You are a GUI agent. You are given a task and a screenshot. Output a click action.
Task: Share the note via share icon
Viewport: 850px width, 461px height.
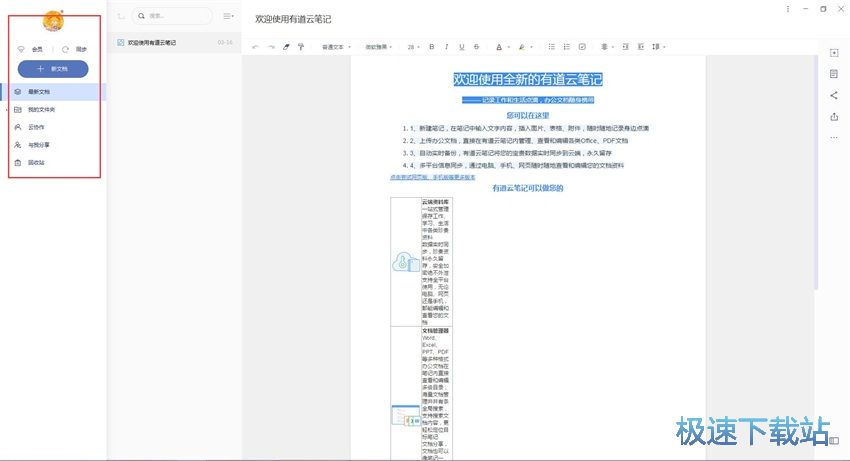[x=834, y=95]
